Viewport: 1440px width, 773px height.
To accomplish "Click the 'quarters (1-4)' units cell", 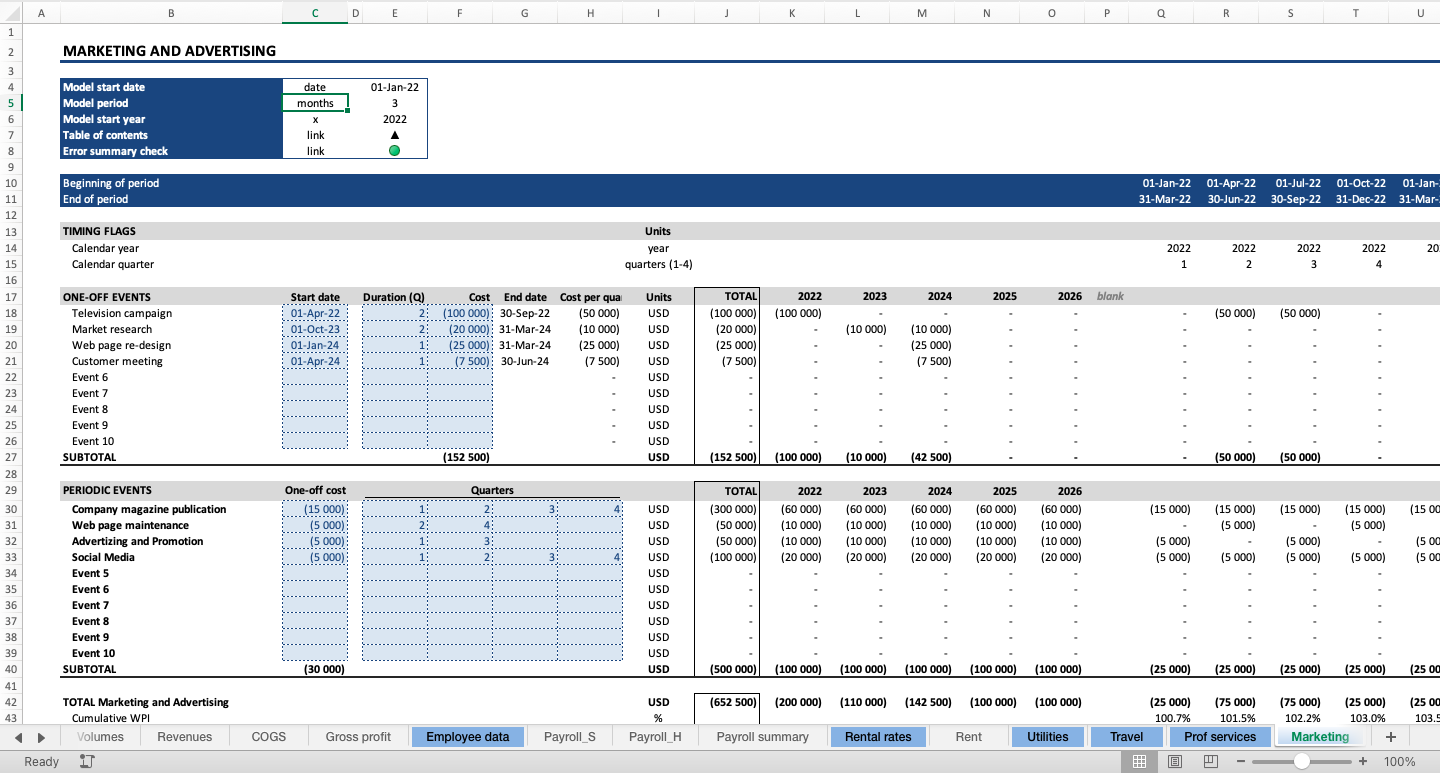I will coord(658,264).
